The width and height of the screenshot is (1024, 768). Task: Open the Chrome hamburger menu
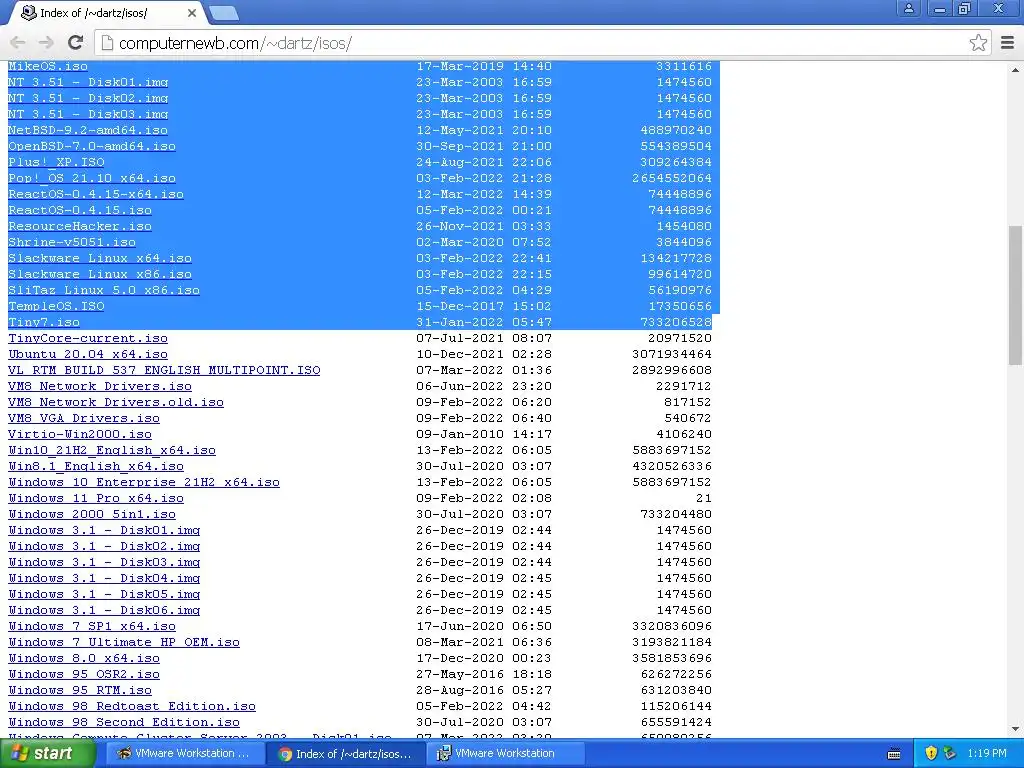coord(1007,43)
